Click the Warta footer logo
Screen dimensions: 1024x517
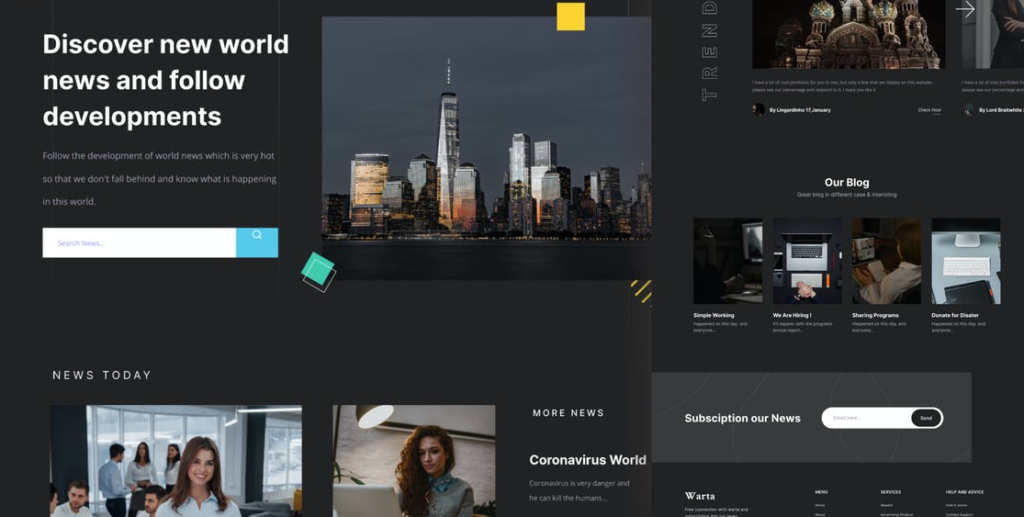(700, 496)
